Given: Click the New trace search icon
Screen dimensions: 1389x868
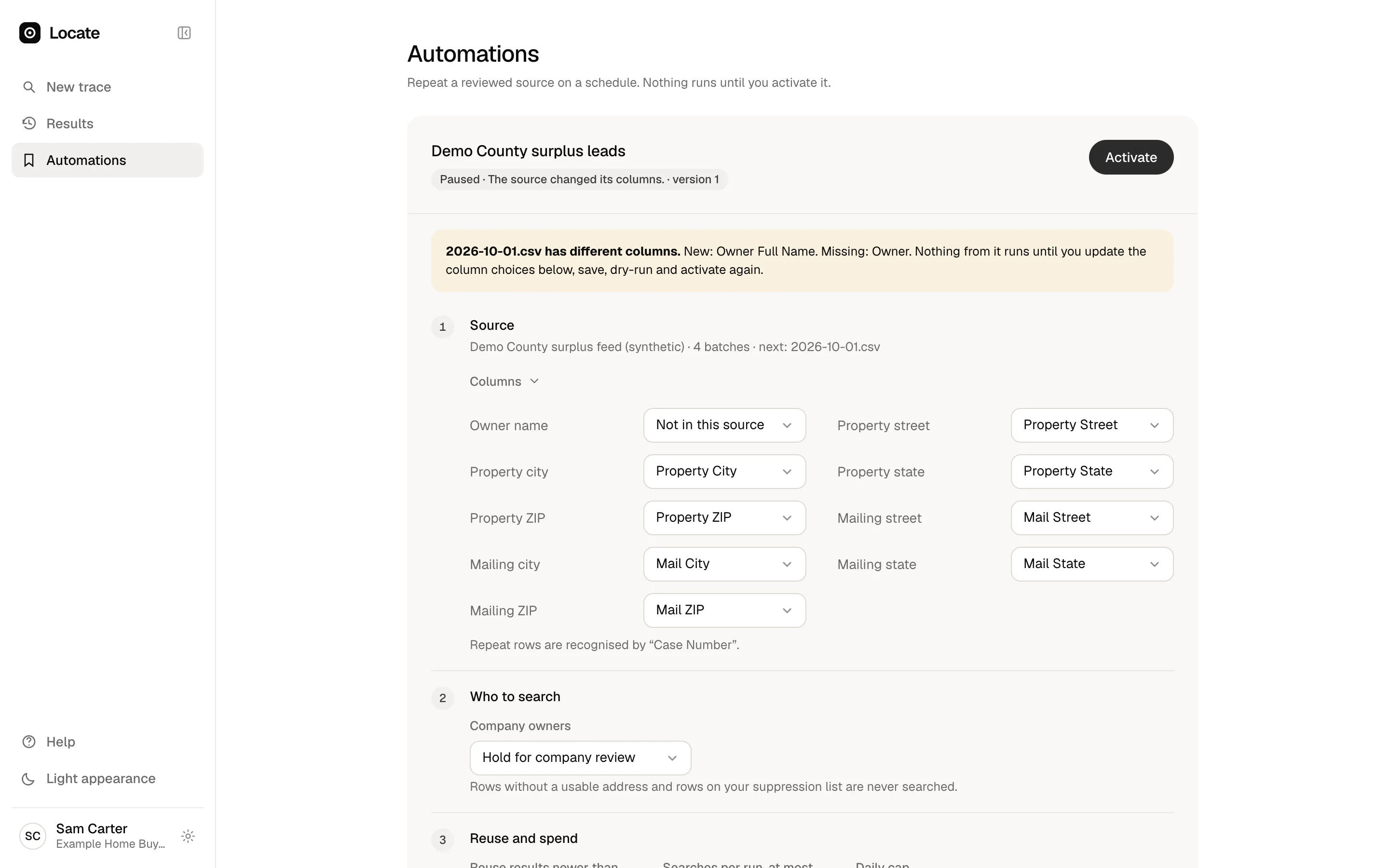Looking at the screenshot, I should click(29, 87).
